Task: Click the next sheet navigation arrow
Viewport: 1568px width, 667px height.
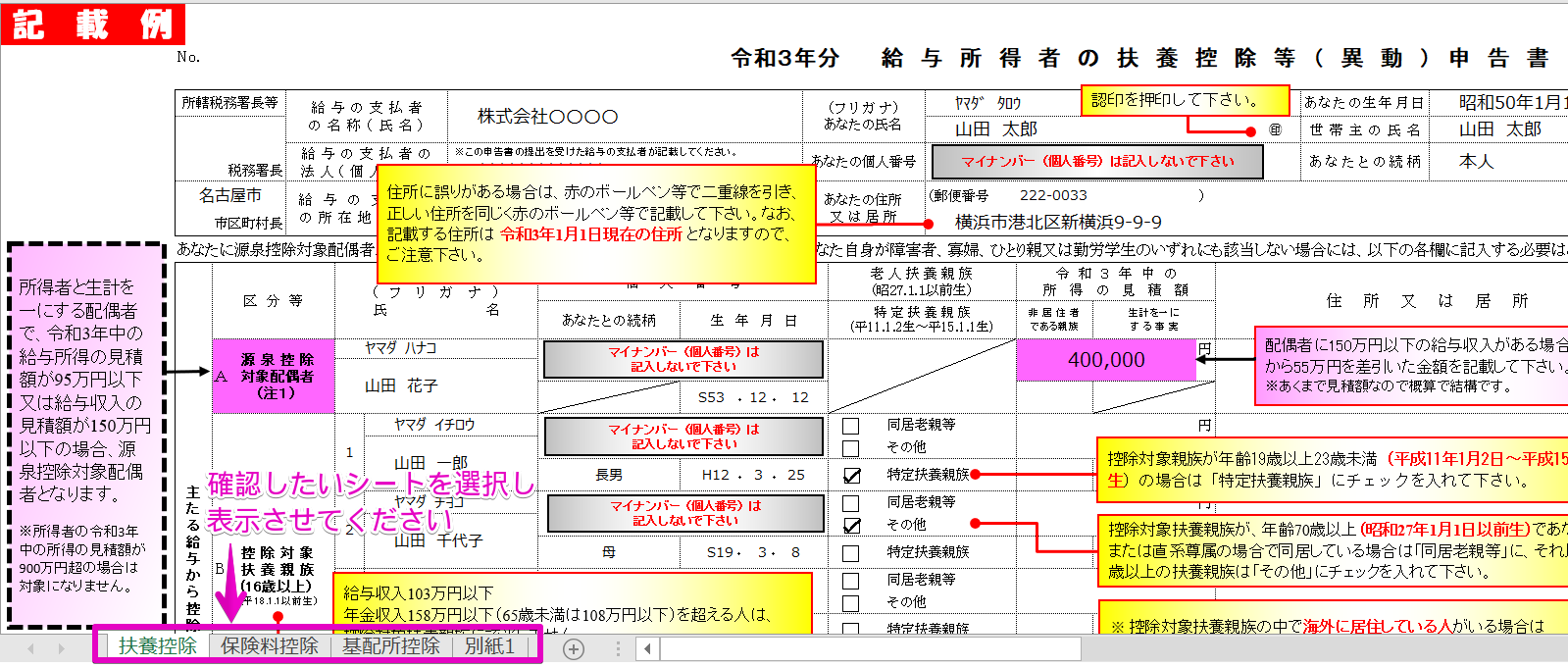Action: [61, 648]
